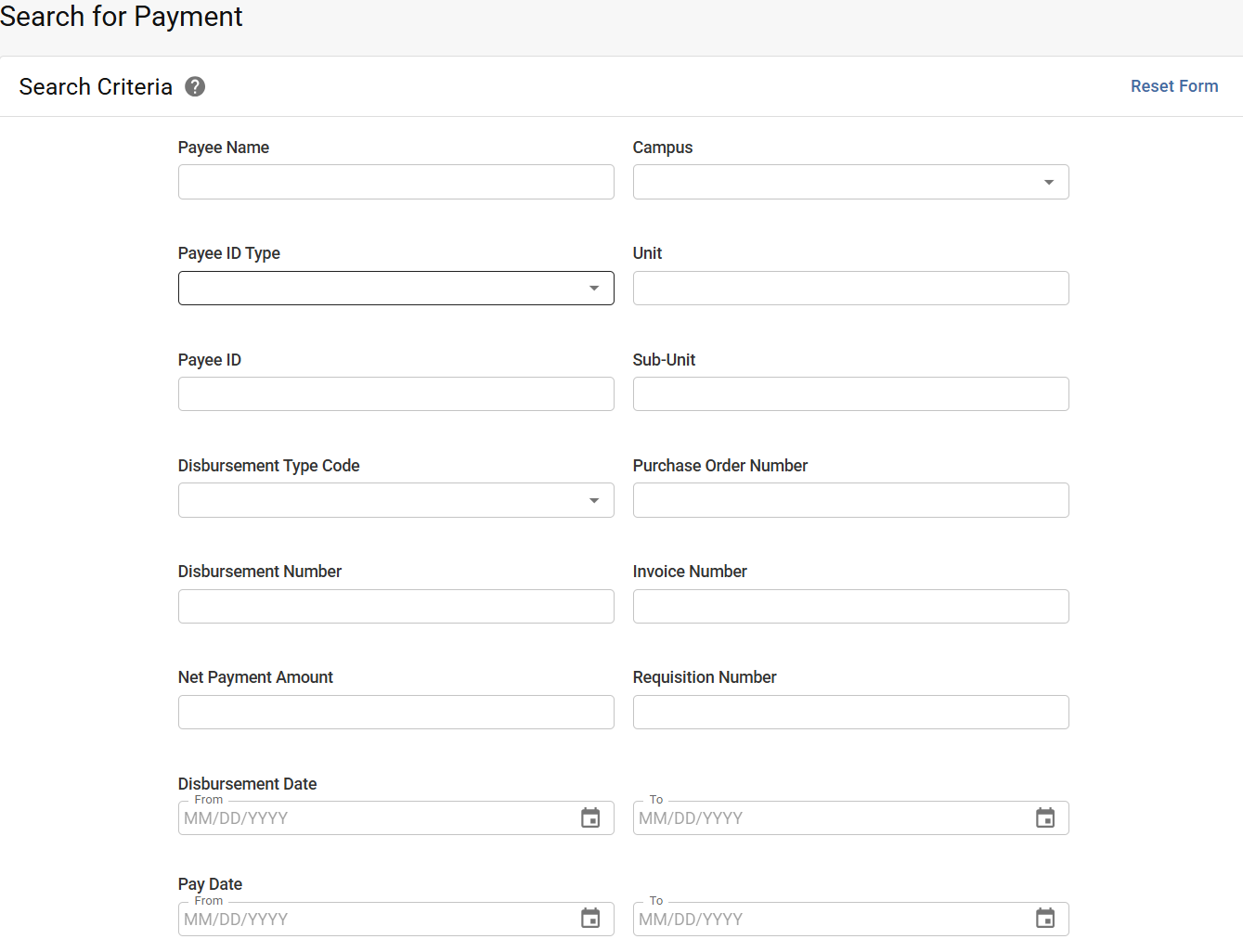Click the Purchase Order Number field
The width and height of the screenshot is (1243, 952).
[x=850, y=500]
